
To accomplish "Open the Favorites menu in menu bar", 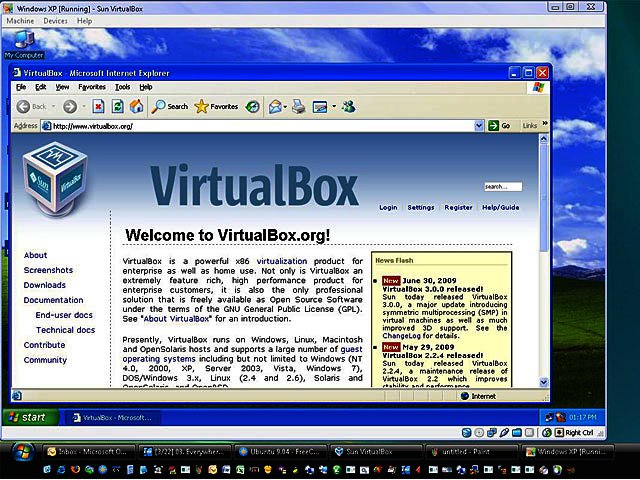I will click(x=91, y=87).
